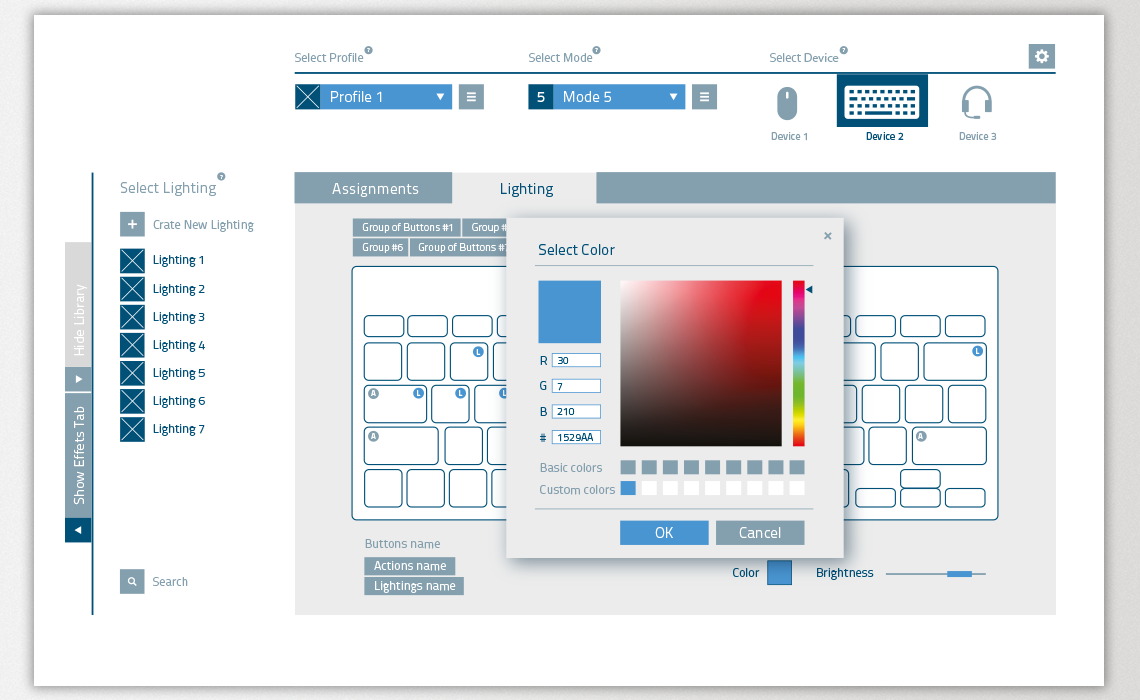1140x700 pixels.
Task: Cancel the color selection dialog
Action: (x=760, y=532)
